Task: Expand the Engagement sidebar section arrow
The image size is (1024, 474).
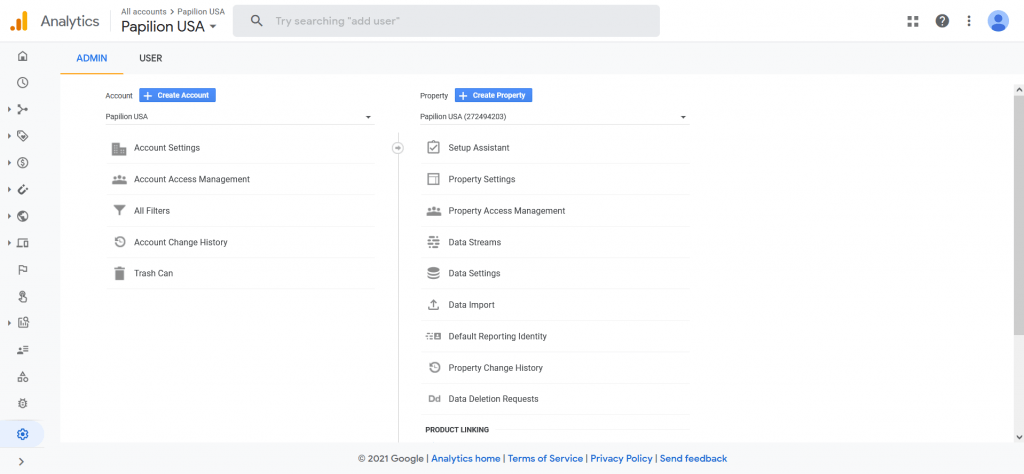Action: [x=10, y=136]
